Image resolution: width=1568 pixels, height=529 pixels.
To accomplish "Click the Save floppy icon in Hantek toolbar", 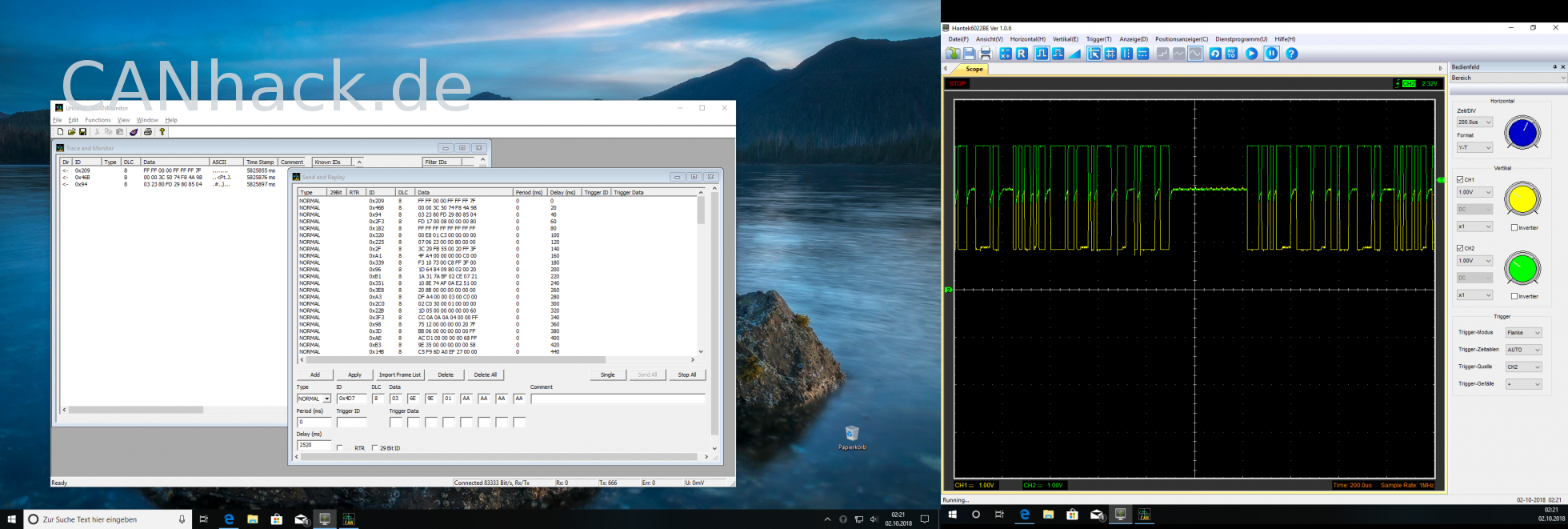I will [x=970, y=54].
